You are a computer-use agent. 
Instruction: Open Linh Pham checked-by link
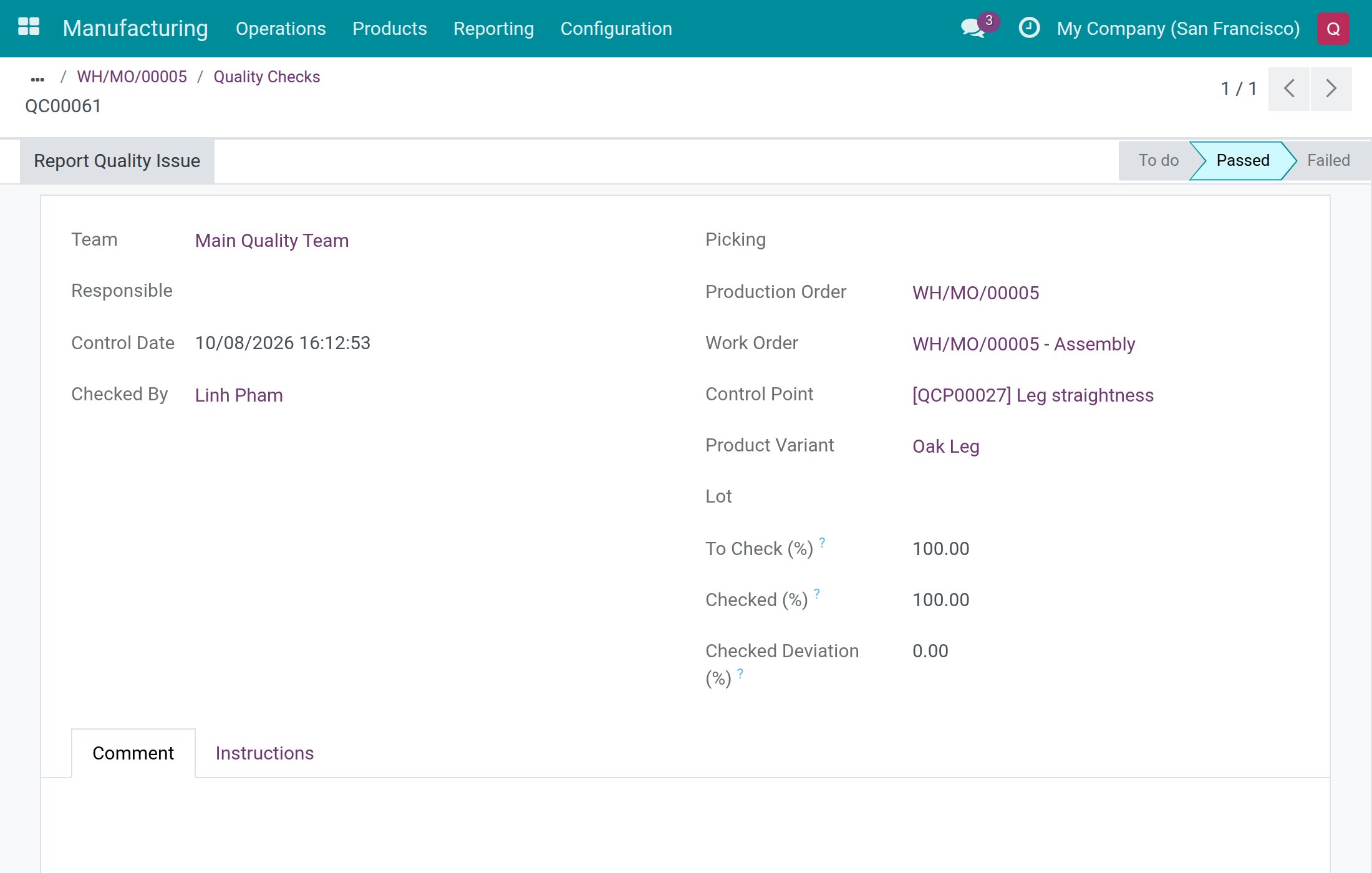click(238, 395)
